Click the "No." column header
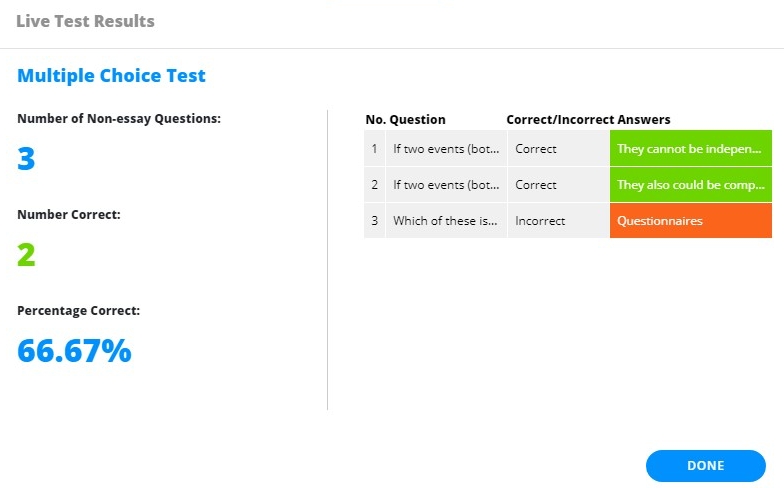Image resolution: width=784 pixels, height=488 pixels. [x=375, y=120]
